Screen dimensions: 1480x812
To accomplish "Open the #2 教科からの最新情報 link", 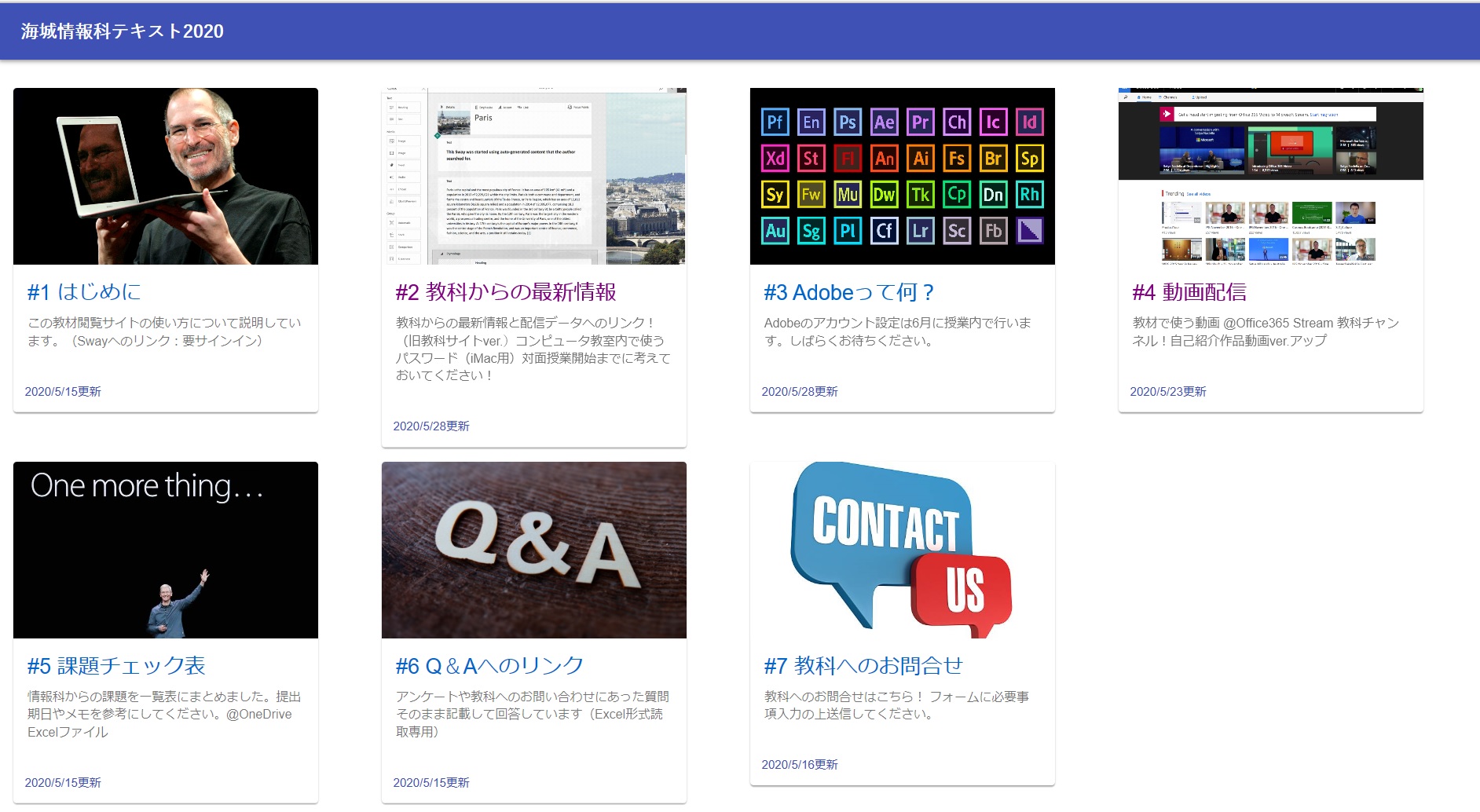I will tap(506, 292).
